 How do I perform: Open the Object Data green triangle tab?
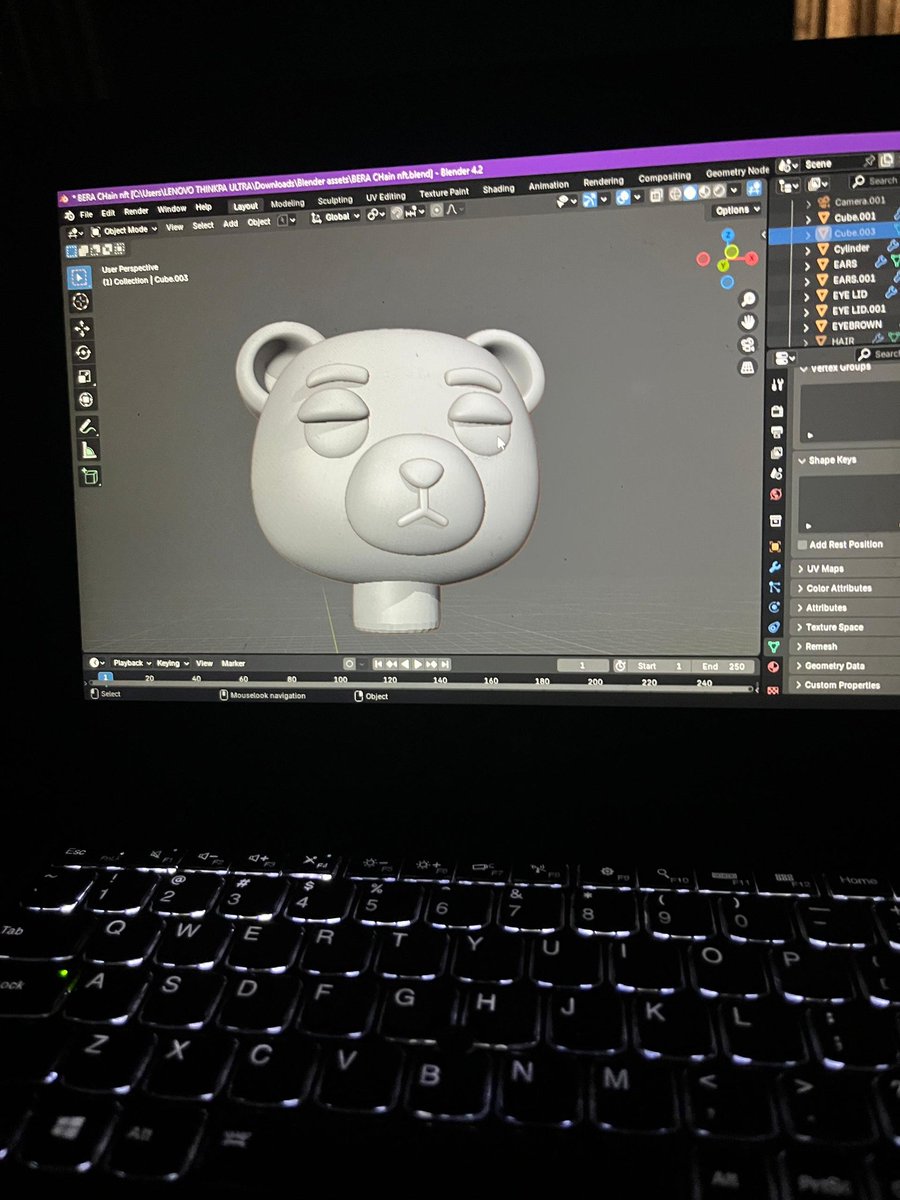click(x=774, y=647)
